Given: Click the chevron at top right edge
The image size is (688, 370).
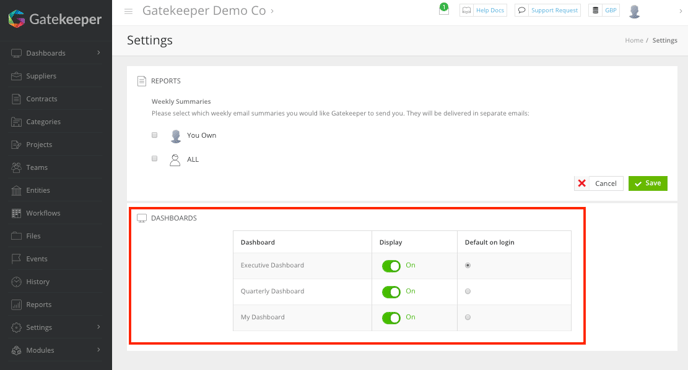Looking at the screenshot, I should pyautogui.click(x=681, y=11).
